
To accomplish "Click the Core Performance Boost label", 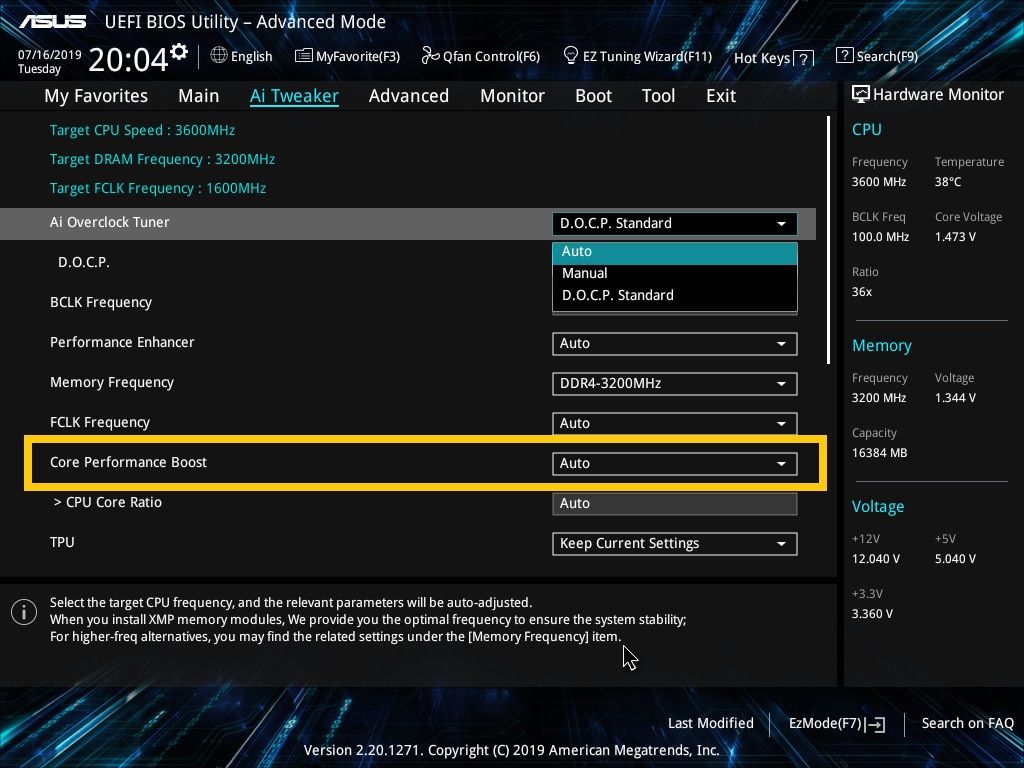I will point(128,462).
